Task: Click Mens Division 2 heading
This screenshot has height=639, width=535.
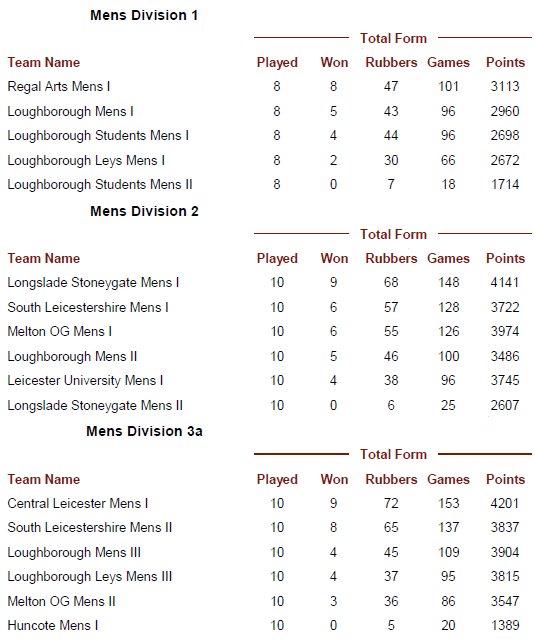Action: point(144,211)
